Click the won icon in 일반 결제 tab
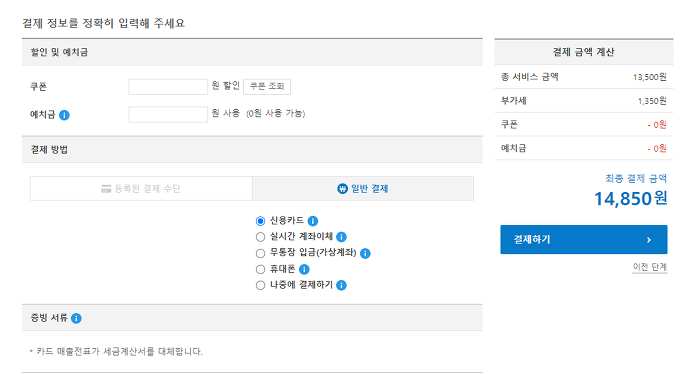Image resolution: width=700 pixels, height=374 pixels. (x=342, y=189)
